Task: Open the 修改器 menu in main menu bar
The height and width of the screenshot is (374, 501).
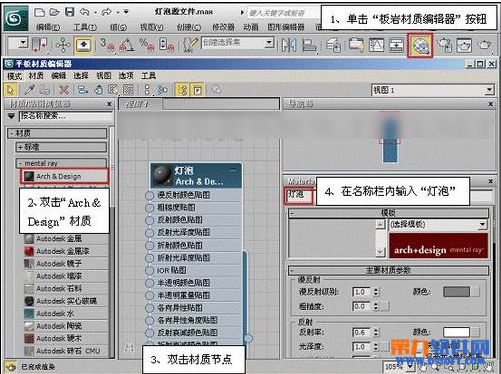Action: coord(223,27)
